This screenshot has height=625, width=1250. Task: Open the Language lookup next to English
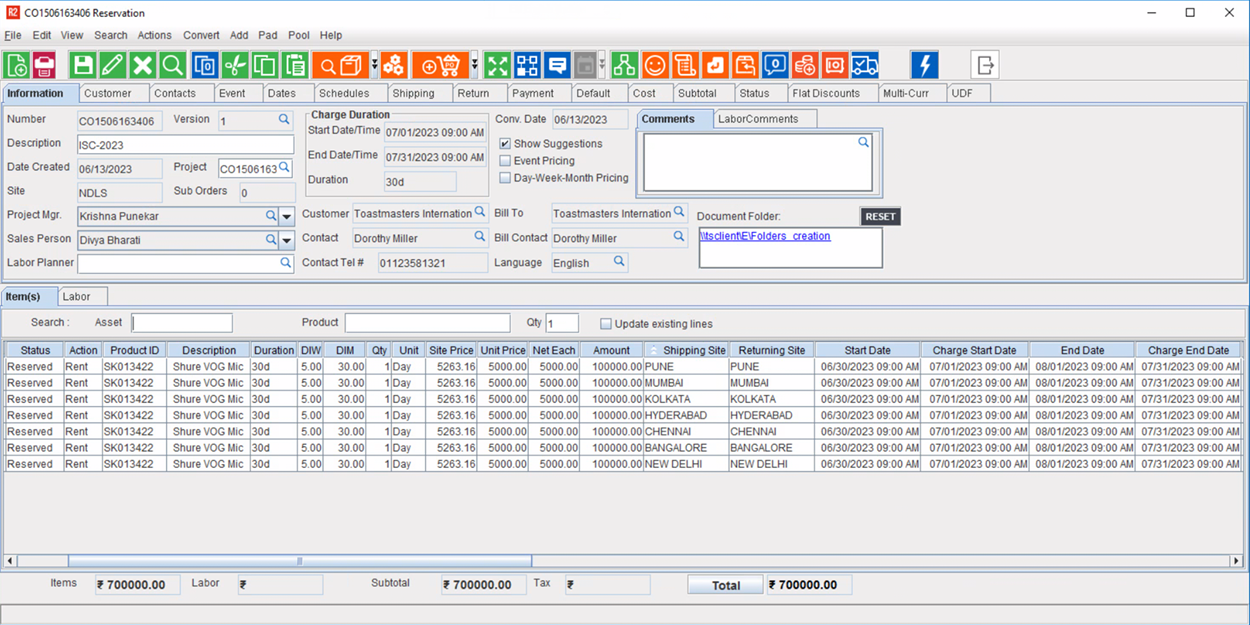(x=619, y=262)
